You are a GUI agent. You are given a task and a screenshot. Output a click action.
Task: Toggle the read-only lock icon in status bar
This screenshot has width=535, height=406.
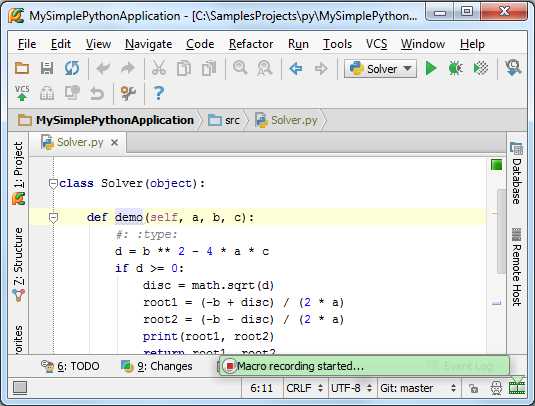click(x=473, y=388)
